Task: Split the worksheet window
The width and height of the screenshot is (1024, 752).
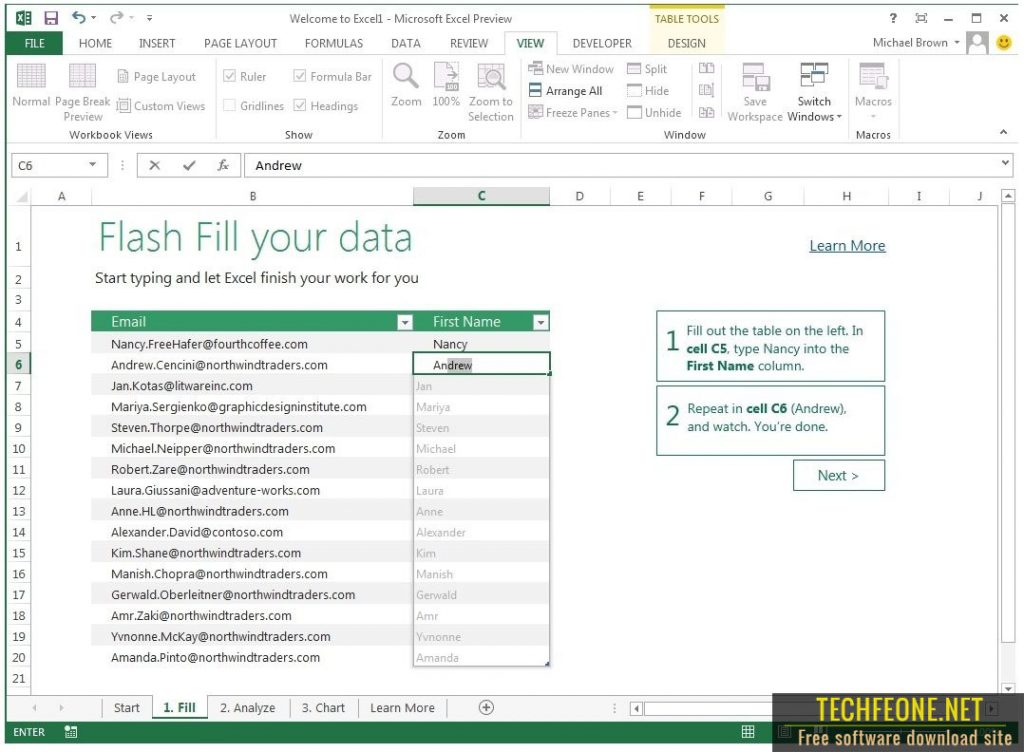Action: click(647, 69)
